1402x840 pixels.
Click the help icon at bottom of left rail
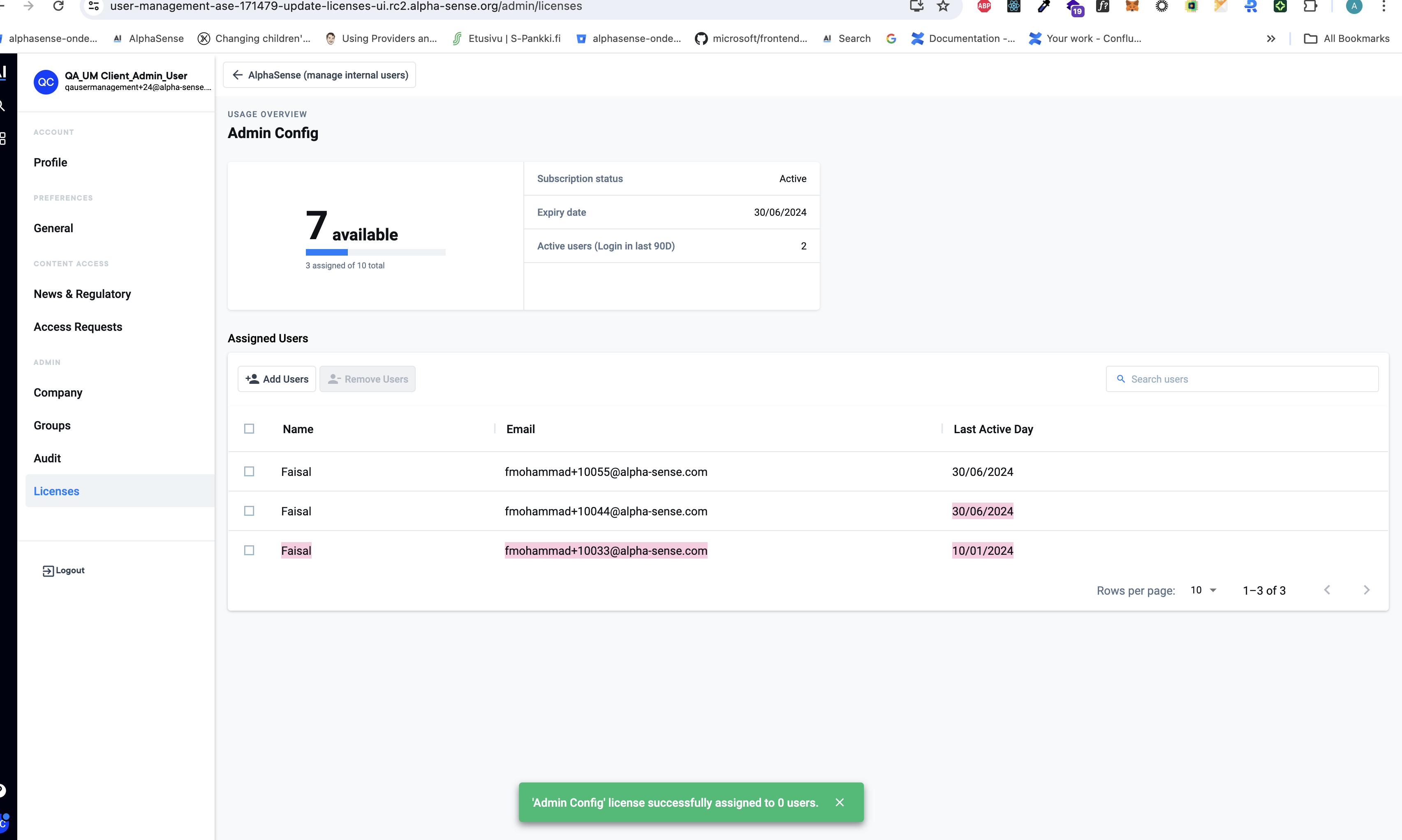(x=2, y=790)
